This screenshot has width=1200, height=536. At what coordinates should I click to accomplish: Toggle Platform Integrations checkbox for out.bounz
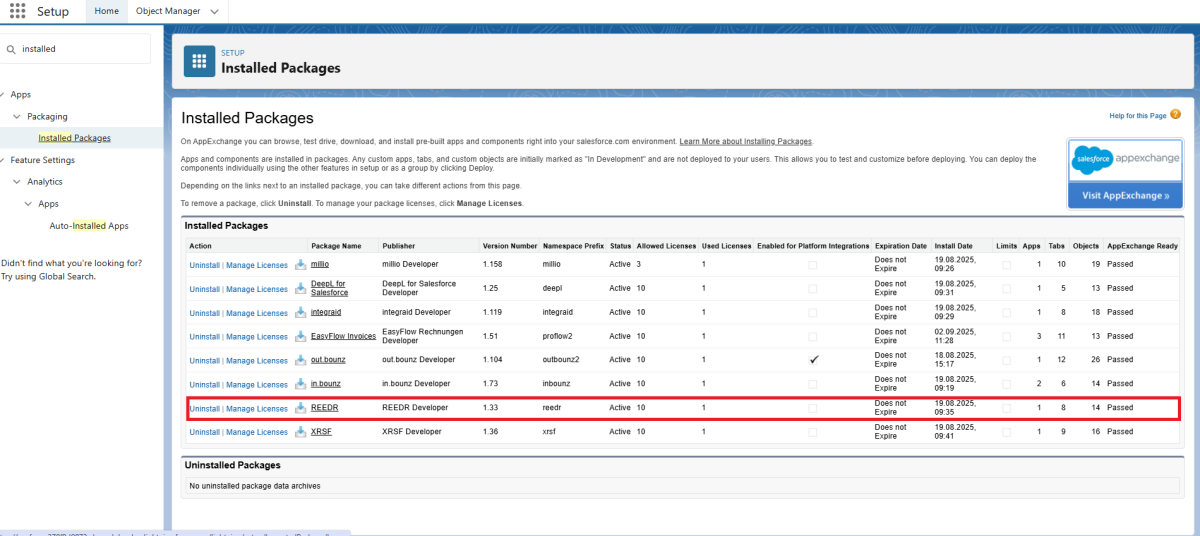point(813,360)
